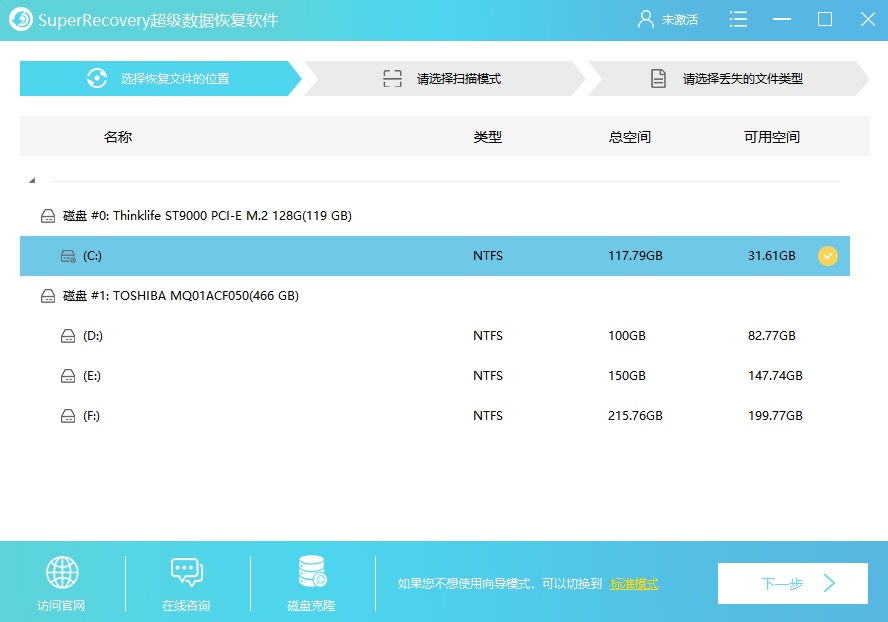Click the 215.76GB total space value

[635, 416]
